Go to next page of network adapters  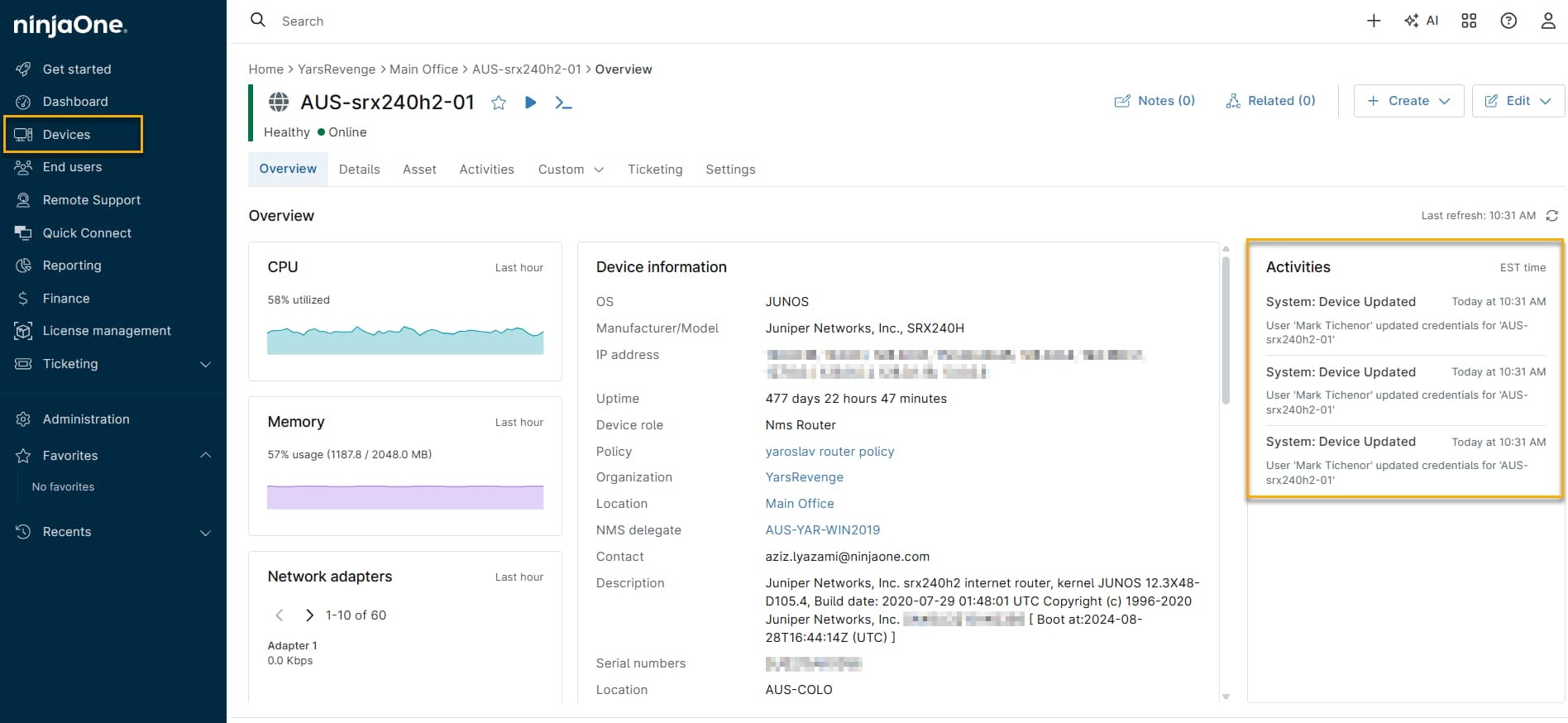point(309,615)
